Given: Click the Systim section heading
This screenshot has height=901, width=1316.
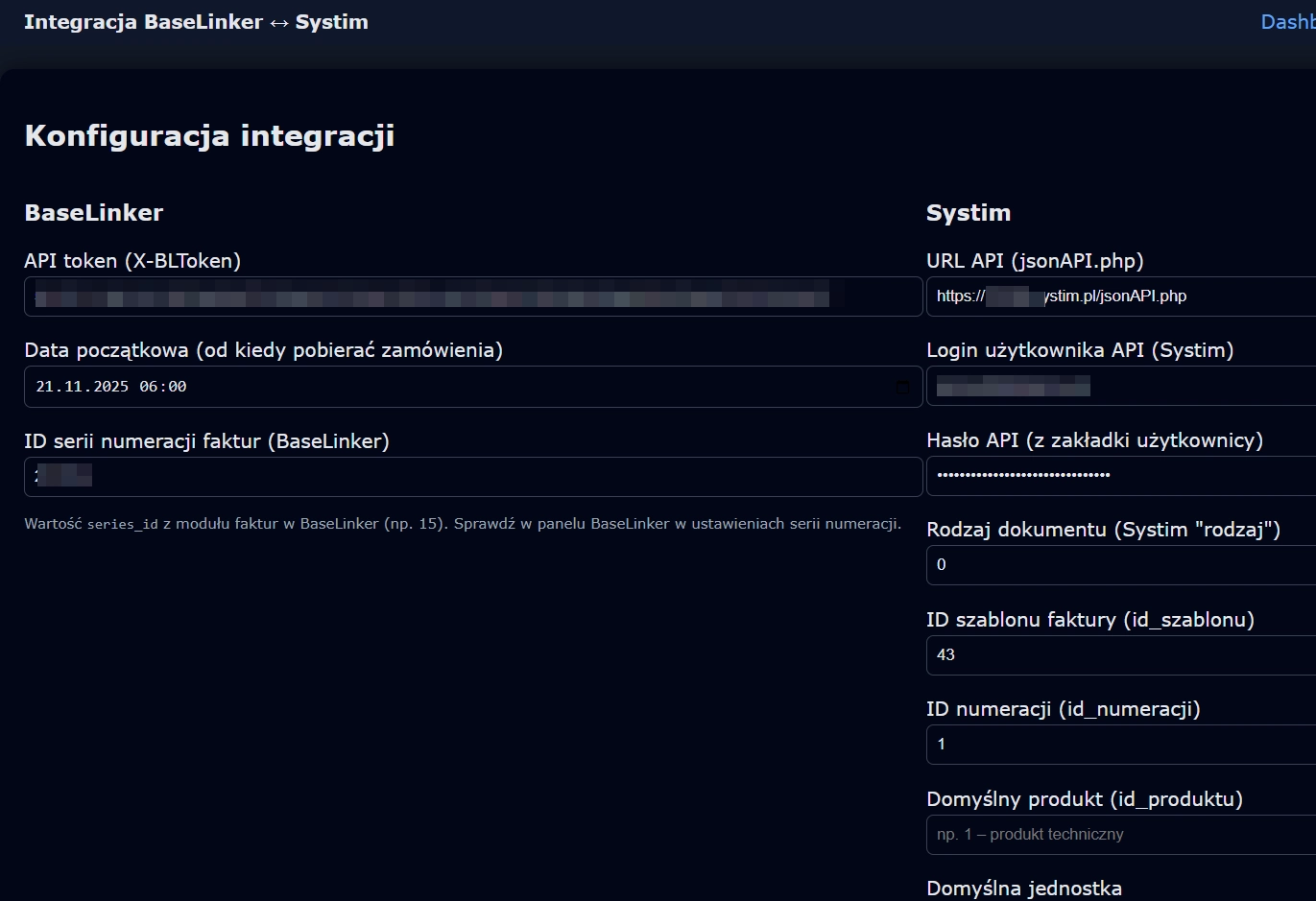Looking at the screenshot, I should click(x=969, y=212).
